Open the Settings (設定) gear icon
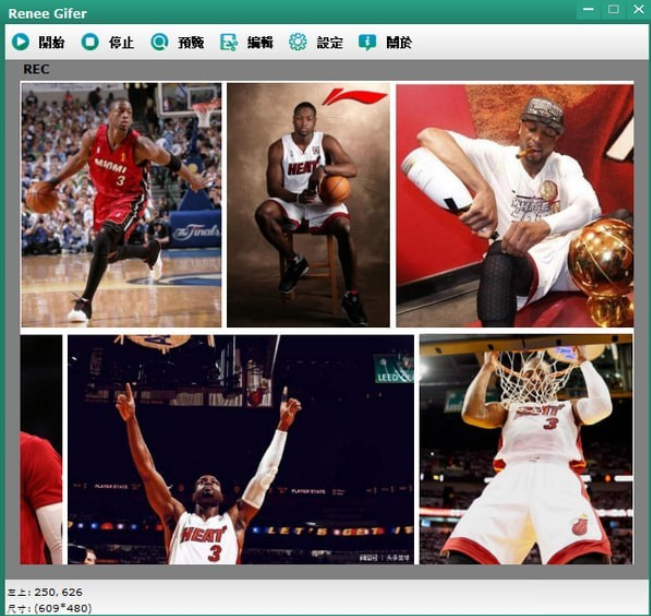651x616 pixels. 297,42
